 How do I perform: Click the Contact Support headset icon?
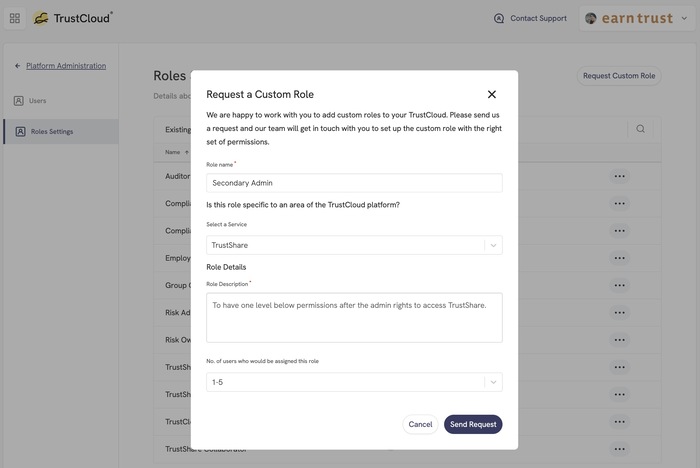click(x=499, y=18)
